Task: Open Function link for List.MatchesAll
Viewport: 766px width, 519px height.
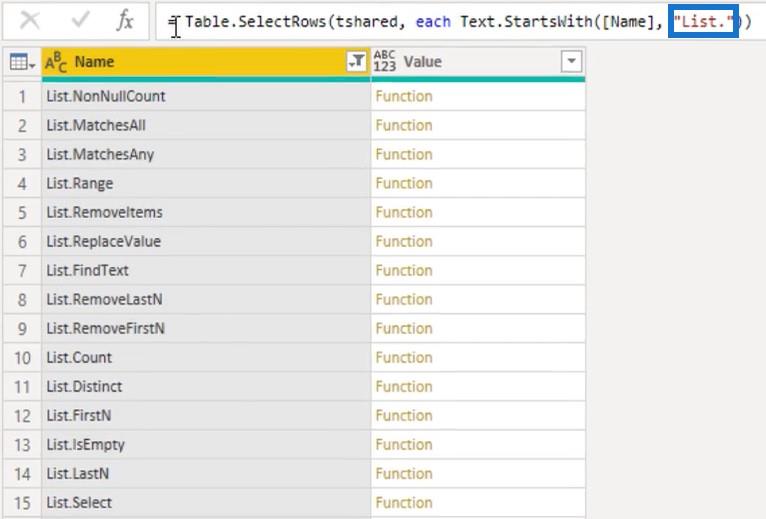Action: coord(404,126)
